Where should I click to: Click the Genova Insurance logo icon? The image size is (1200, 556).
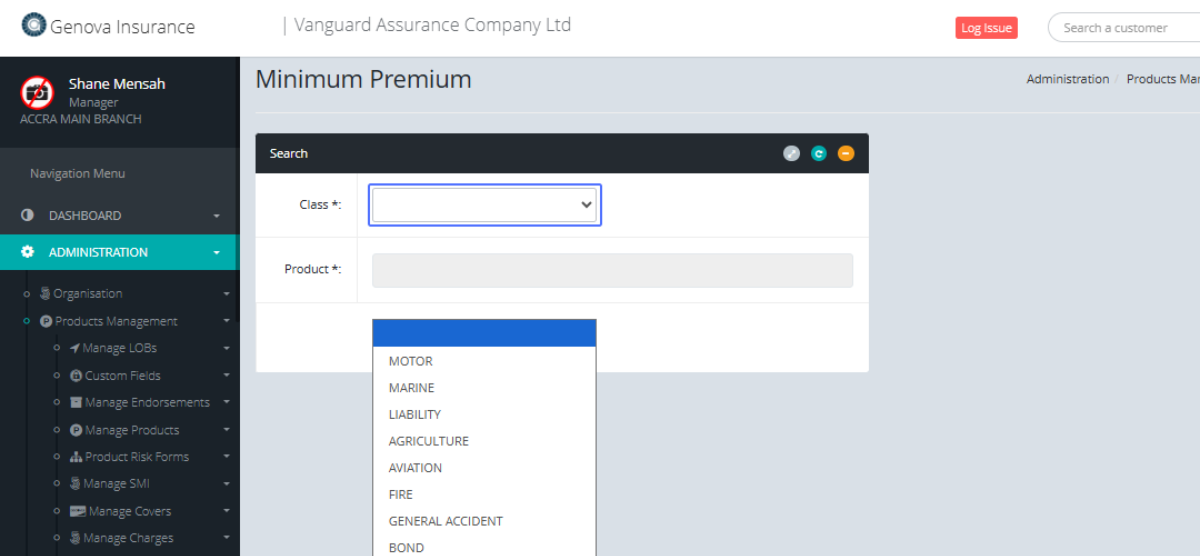[34, 25]
